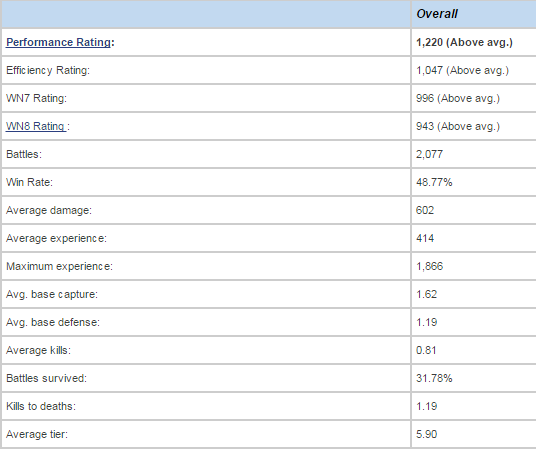Select the Average damage value 602

(x=425, y=210)
